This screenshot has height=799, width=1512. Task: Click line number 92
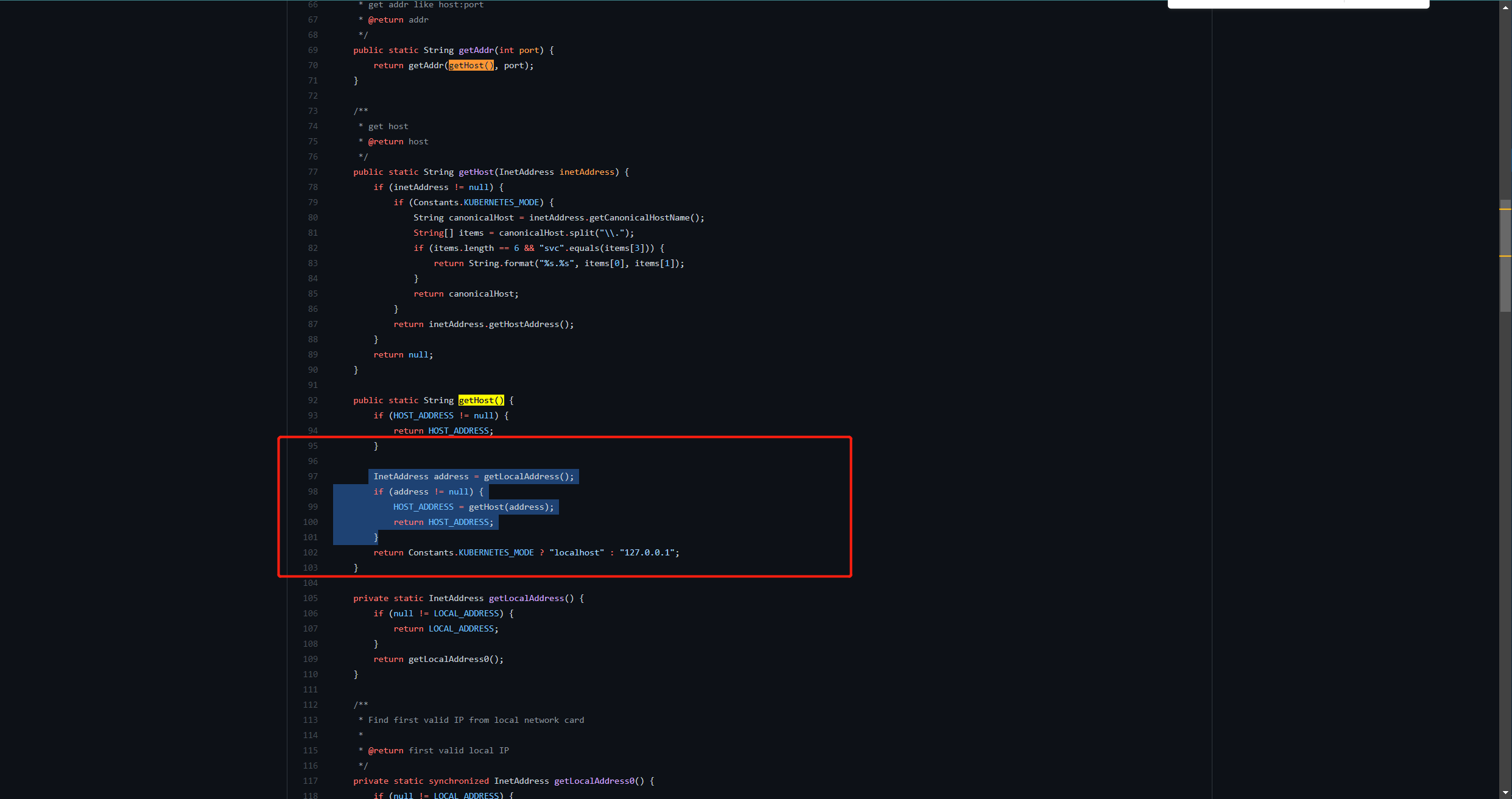coord(312,400)
